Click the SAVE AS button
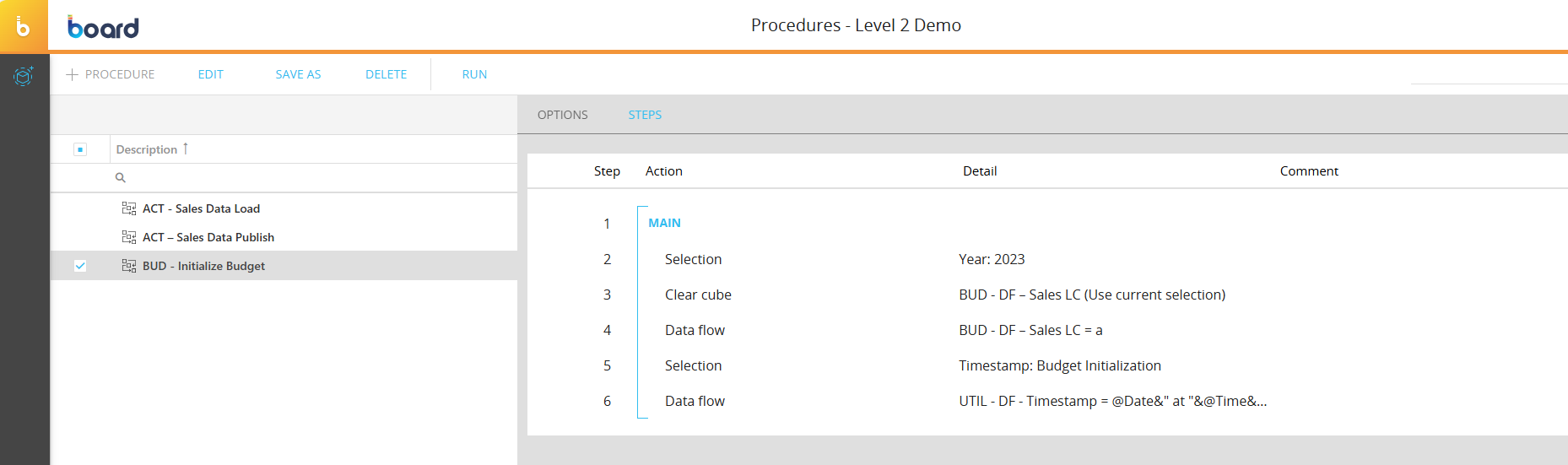Image resolution: width=1568 pixels, height=465 pixels. [298, 74]
